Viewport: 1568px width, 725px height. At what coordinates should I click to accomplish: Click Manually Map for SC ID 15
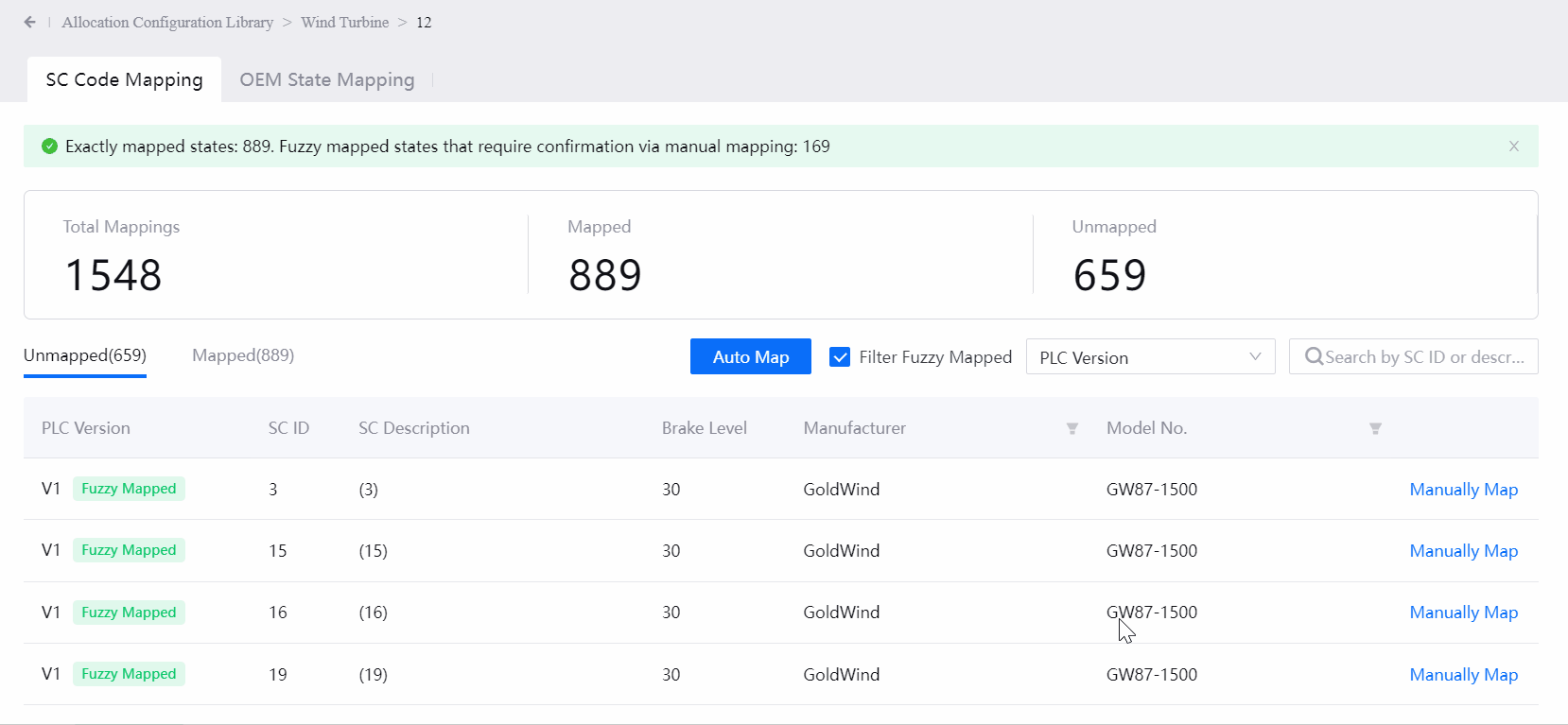[1463, 551]
